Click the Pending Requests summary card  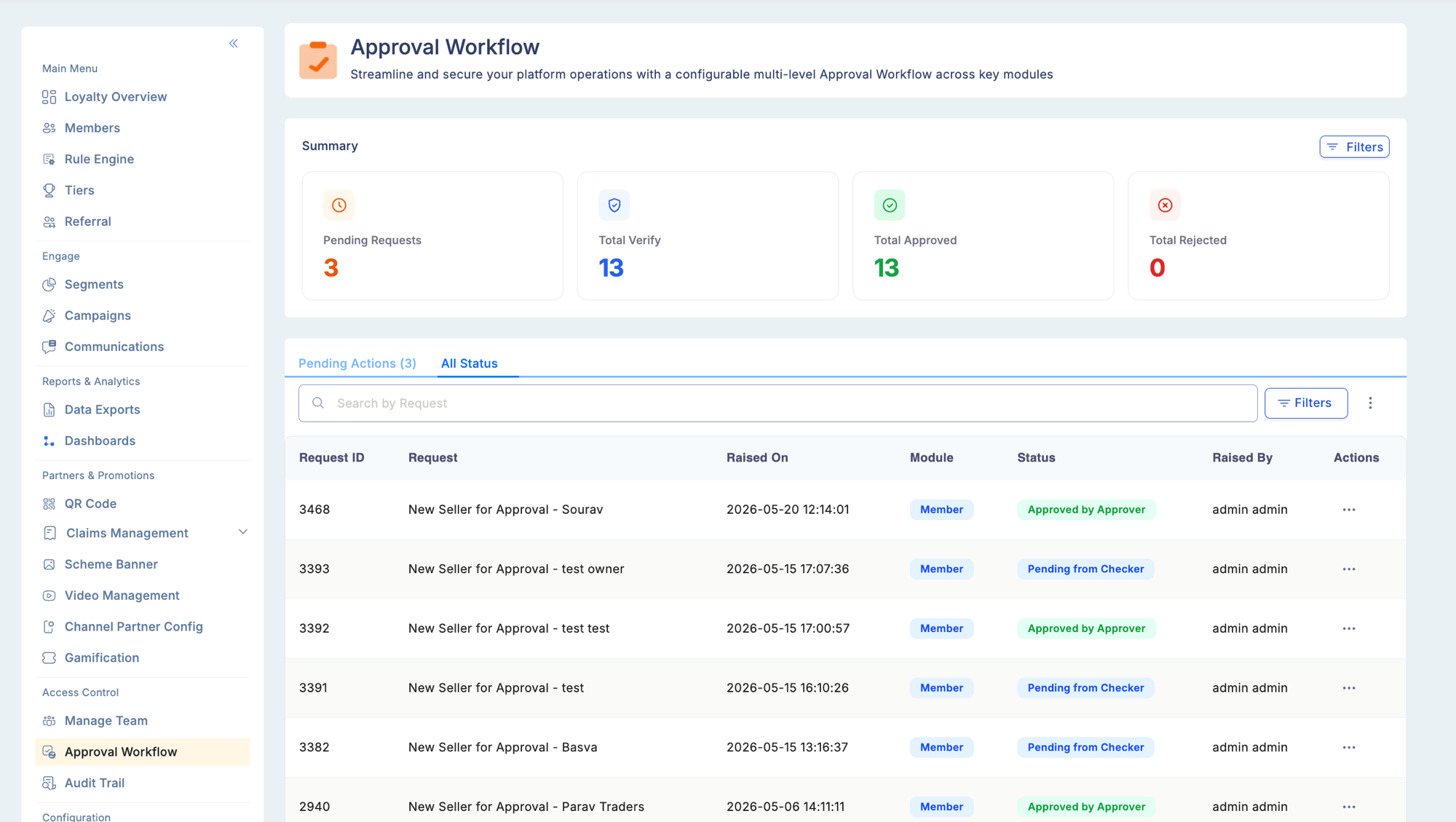(x=432, y=236)
